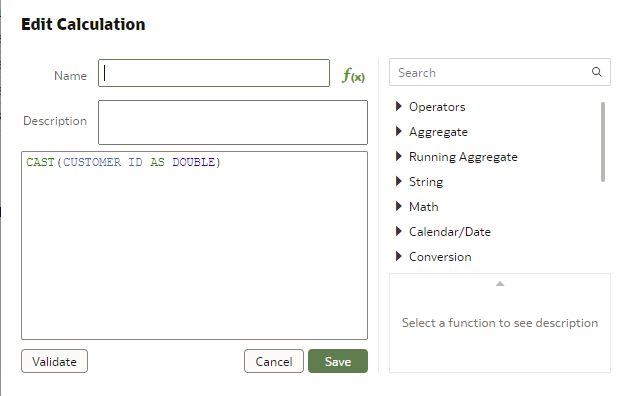
Task: Select the Conversion label in function list
Action: pyautogui.click(x=440, y=257)
